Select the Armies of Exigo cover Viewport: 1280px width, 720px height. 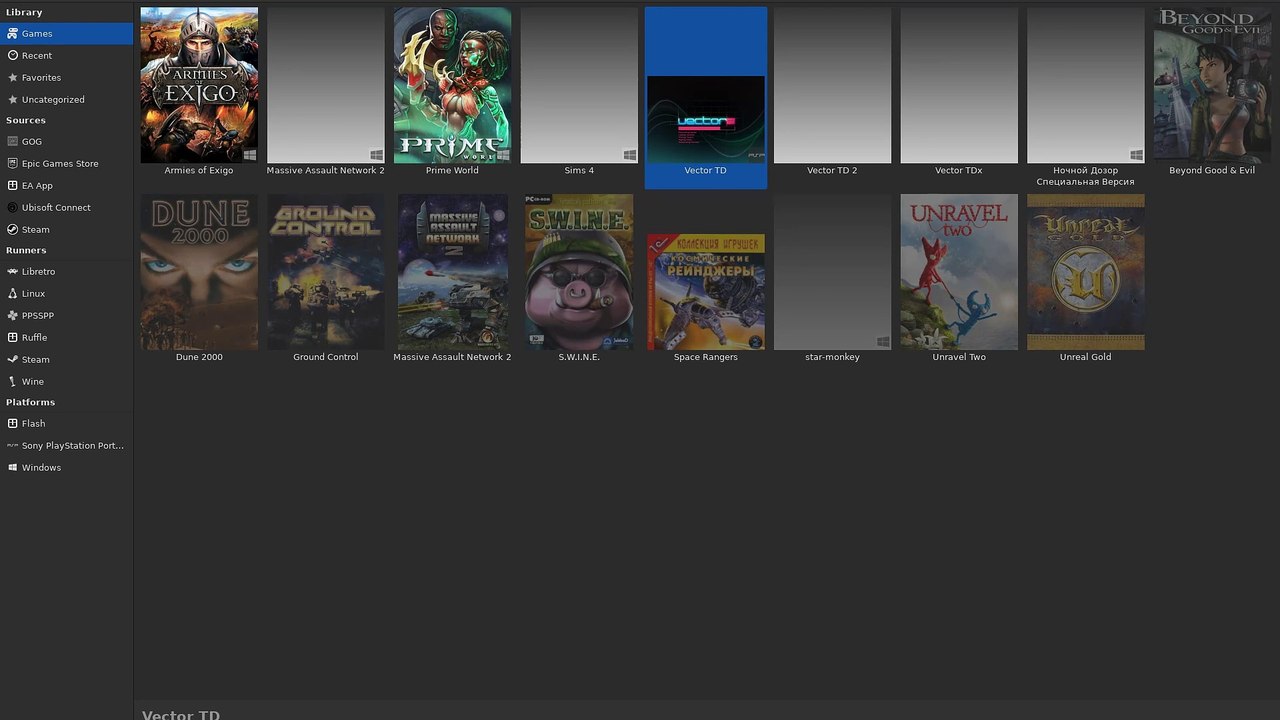pos(199,85)
